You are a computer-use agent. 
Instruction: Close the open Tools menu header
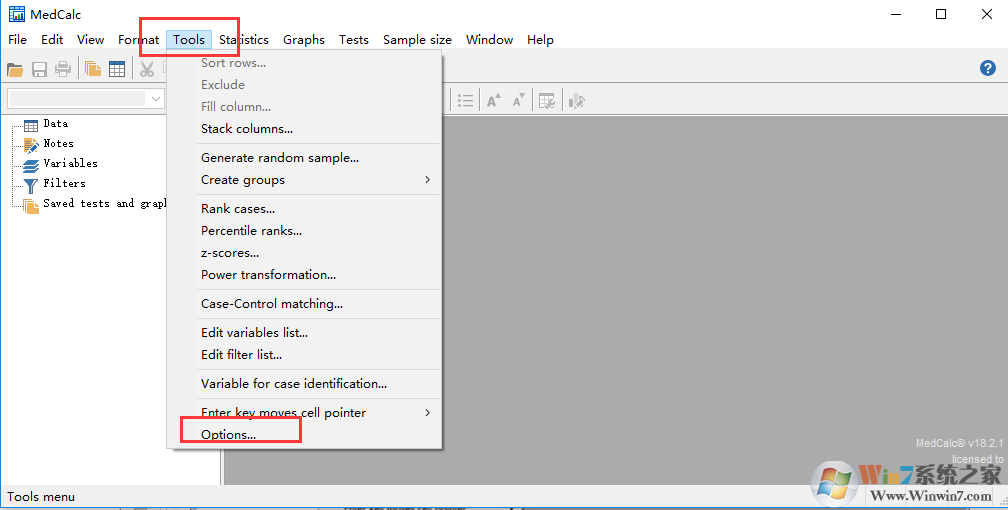[x=188, y=40]
